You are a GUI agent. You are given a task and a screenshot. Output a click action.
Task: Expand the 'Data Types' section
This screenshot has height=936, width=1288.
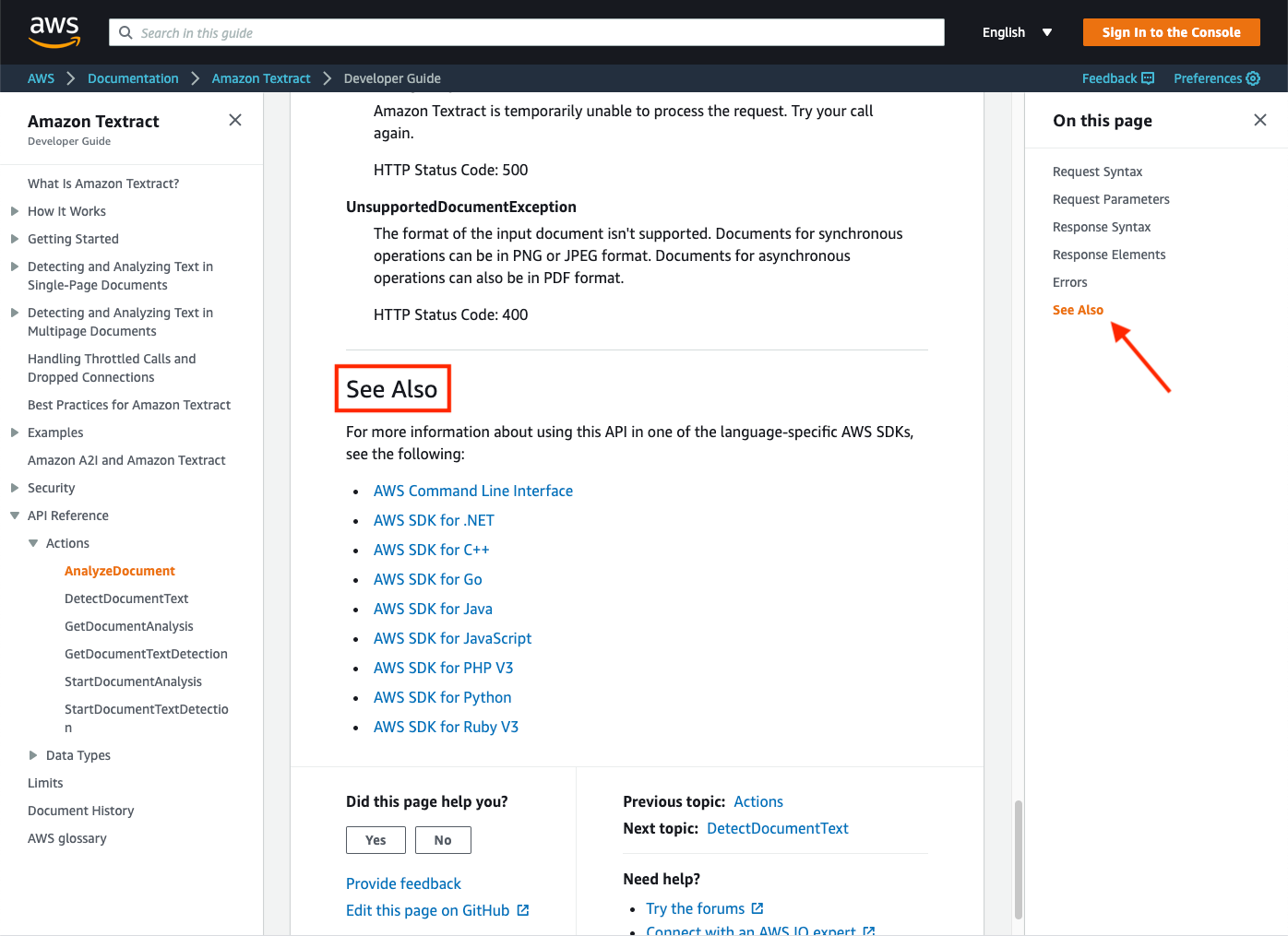pos(33,755)
